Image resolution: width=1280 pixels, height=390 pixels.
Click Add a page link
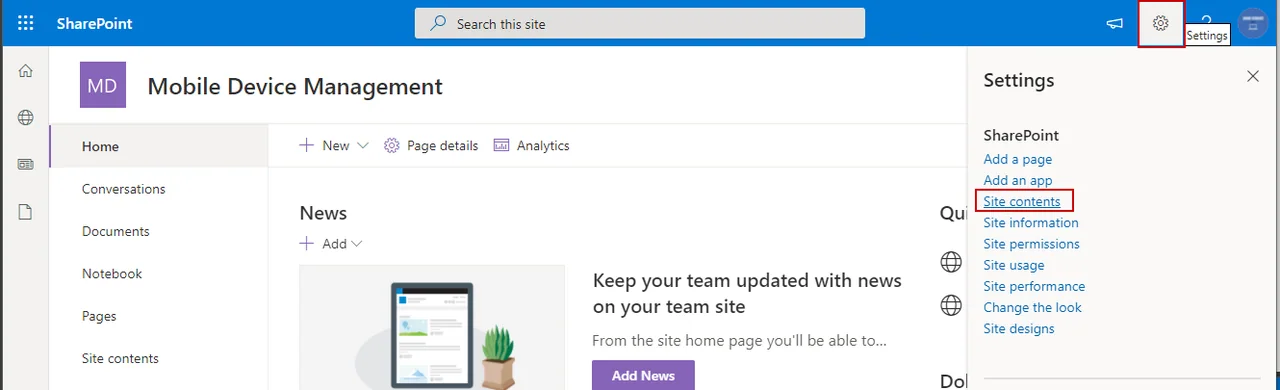tap(1017, 159)
